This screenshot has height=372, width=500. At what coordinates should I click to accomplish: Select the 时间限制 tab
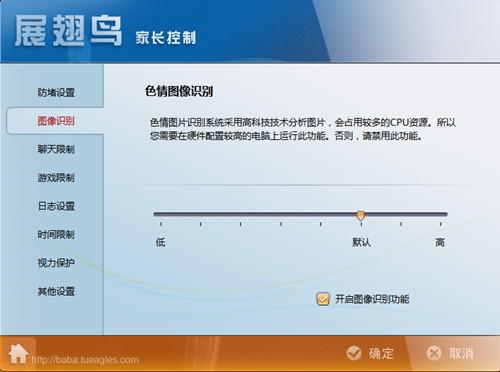pyautogui.click(x=56, y=234)
